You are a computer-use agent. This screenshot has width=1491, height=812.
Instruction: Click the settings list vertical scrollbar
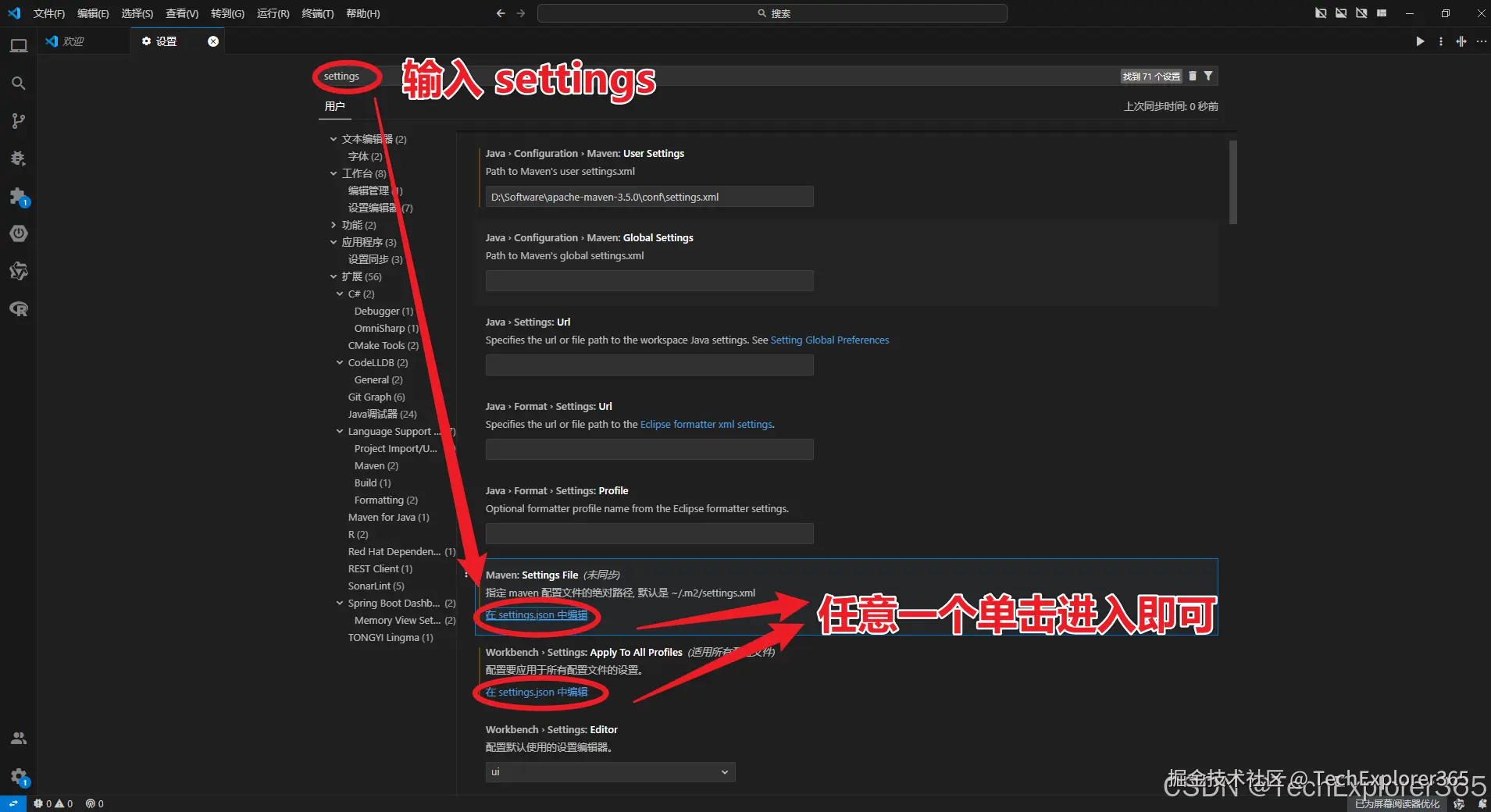point(1232,183)
